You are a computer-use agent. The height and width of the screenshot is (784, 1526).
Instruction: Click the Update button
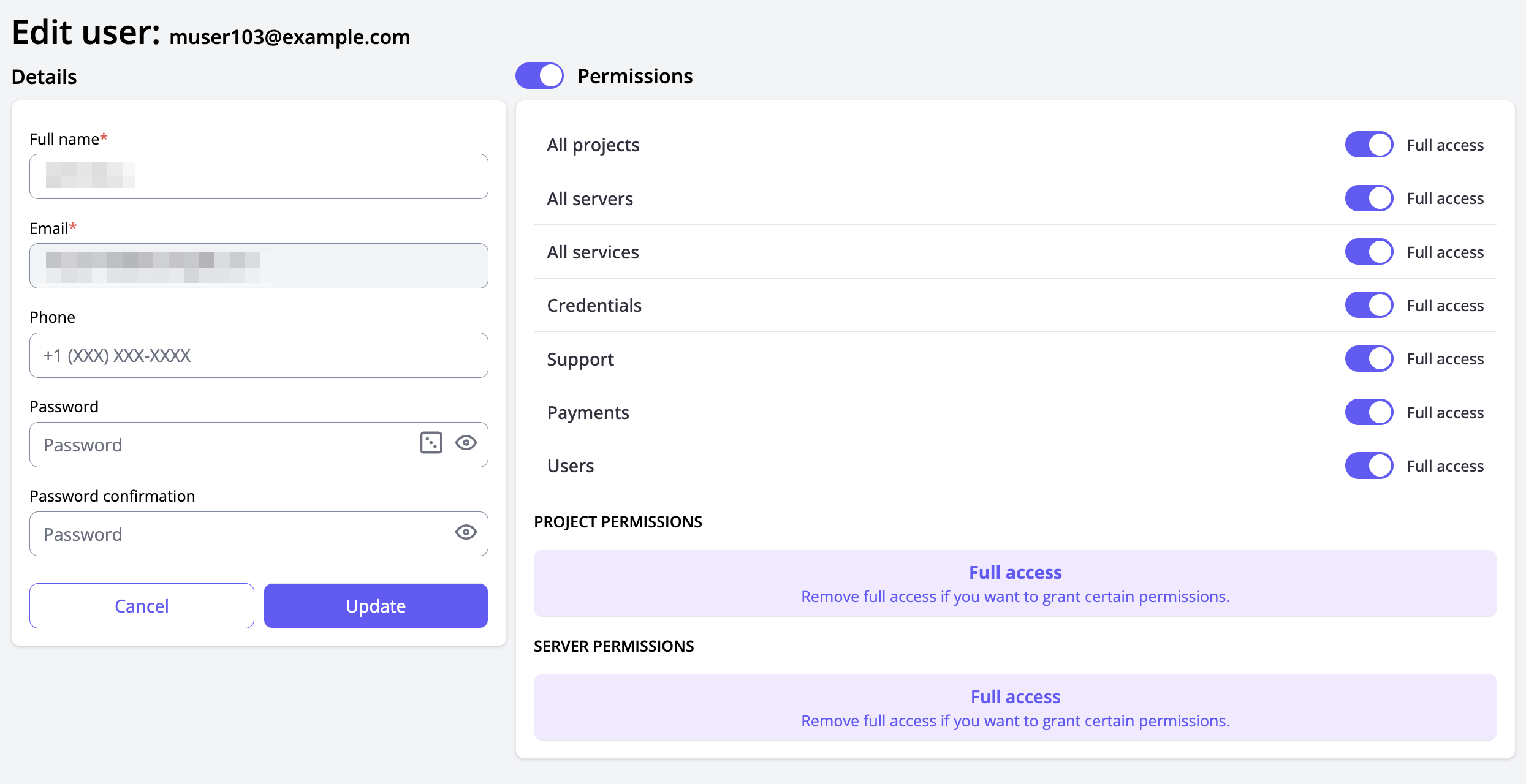point(376,606)
